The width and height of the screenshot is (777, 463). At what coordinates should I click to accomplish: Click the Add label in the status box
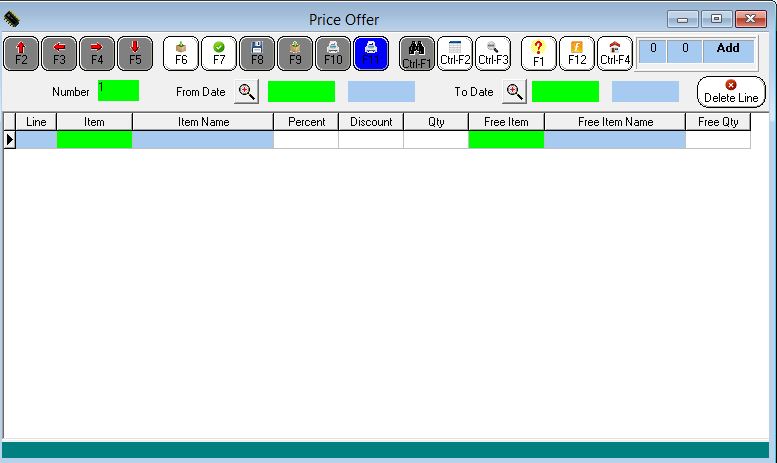tap(728, 48)
